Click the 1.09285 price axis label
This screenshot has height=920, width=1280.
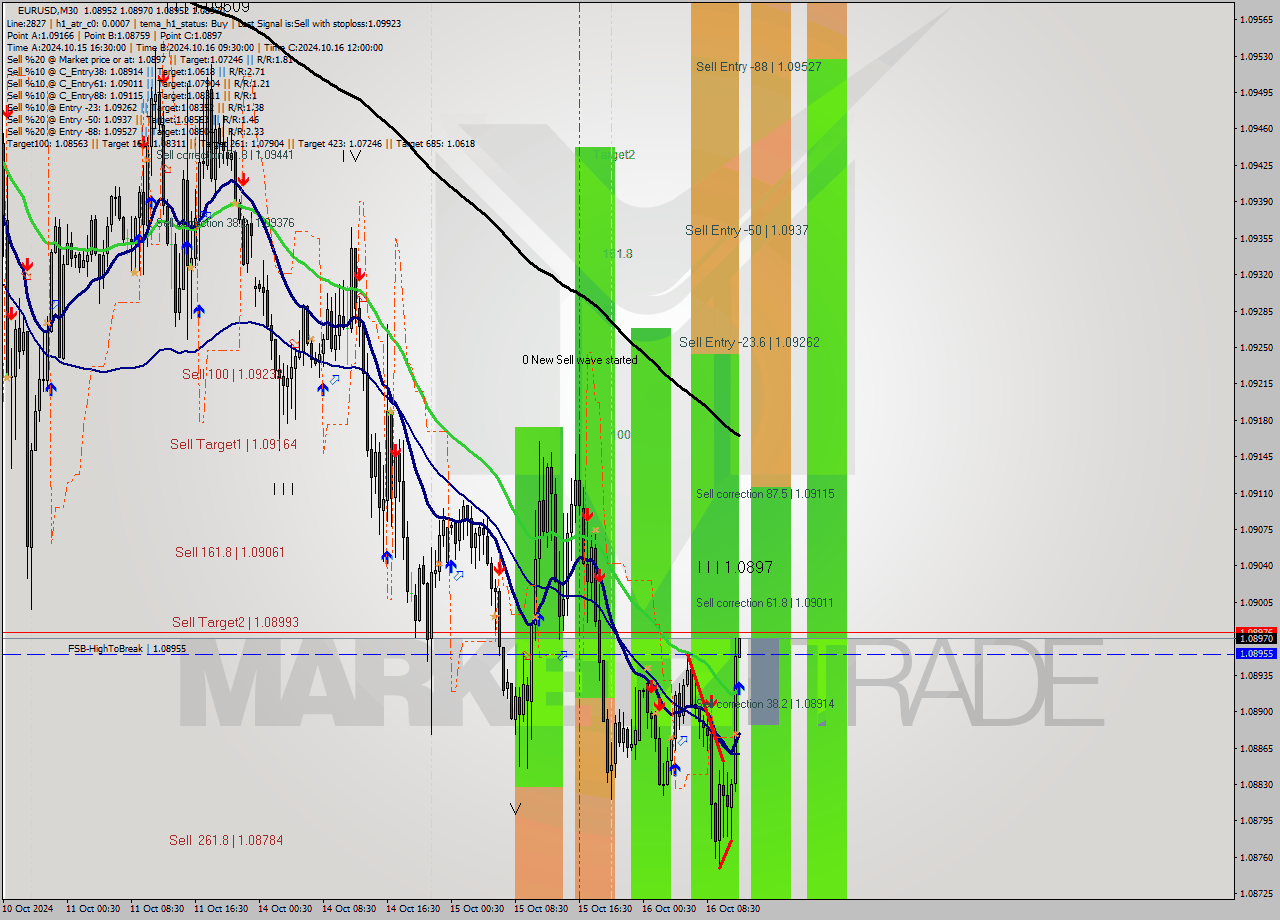pos(1256,311)
